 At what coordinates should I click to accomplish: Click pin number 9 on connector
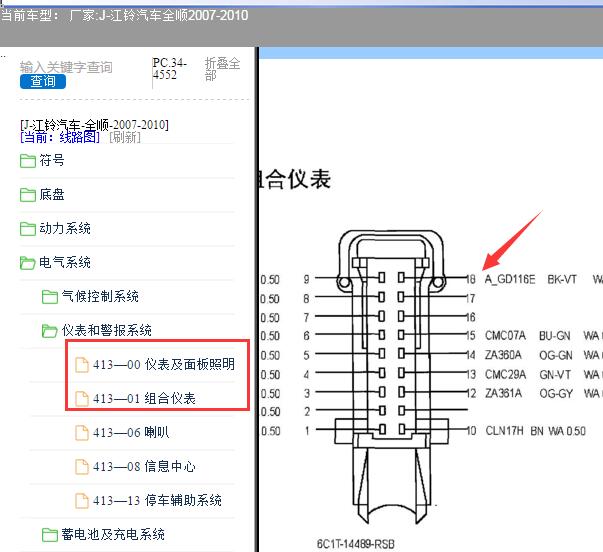pos(306,279)
